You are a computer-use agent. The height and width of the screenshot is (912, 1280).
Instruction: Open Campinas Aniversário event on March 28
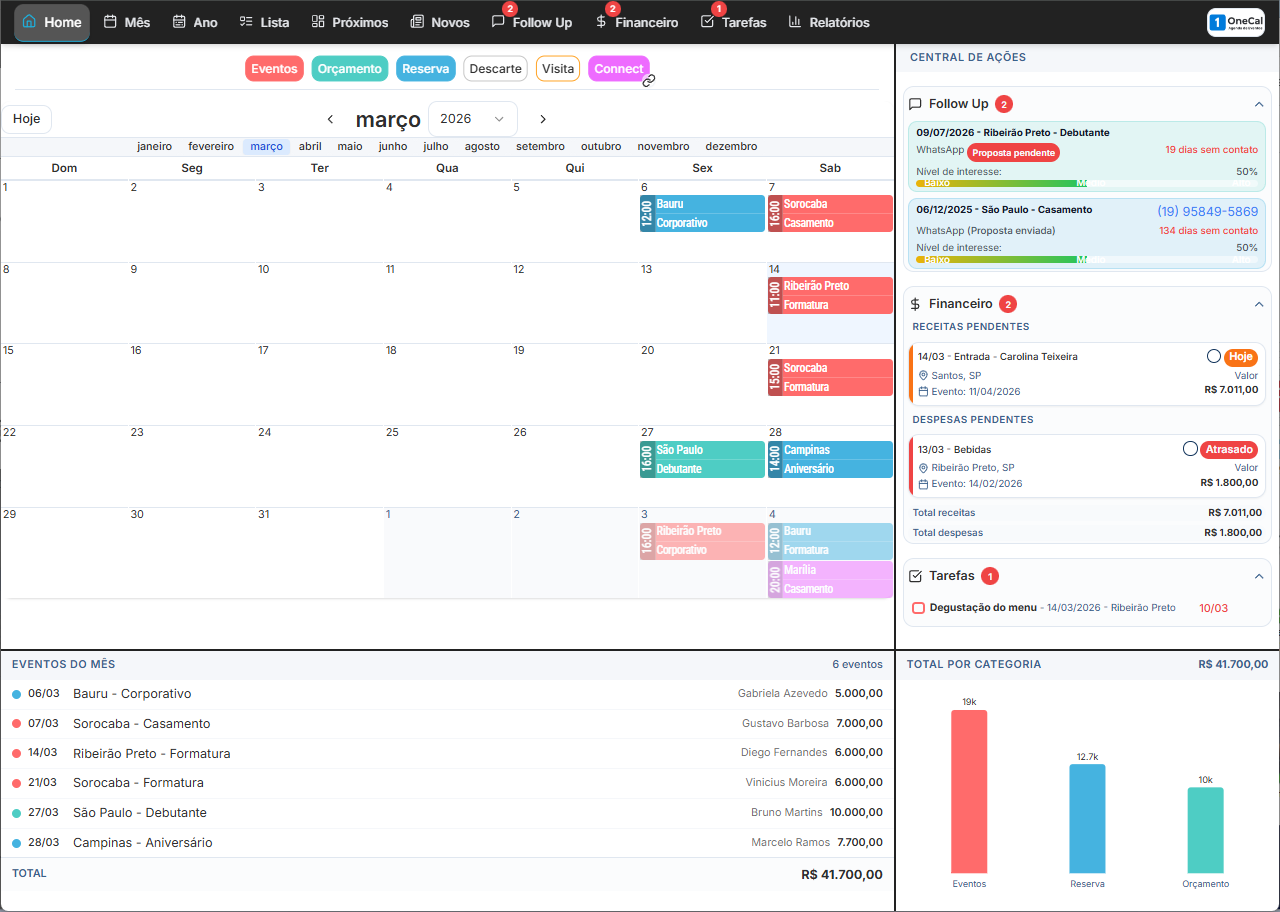(x=830, y=459)
